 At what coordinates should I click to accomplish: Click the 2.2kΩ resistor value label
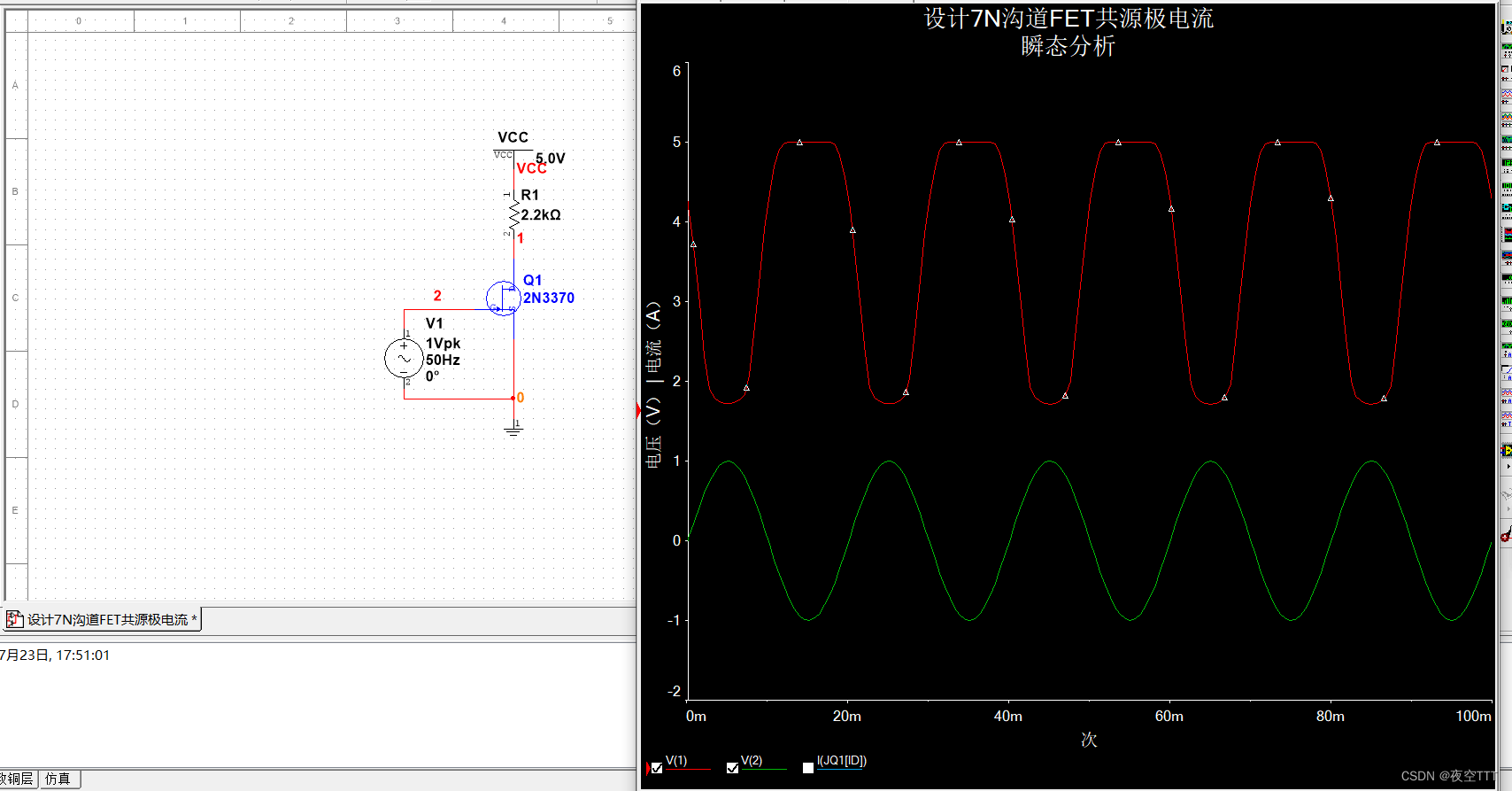(541, 215)
